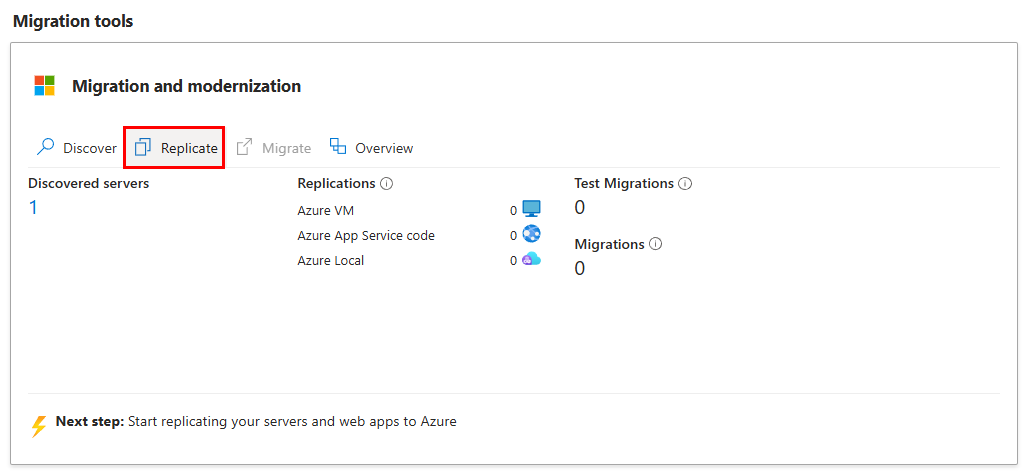Click the Test Migrations count value
1025x473 pixels.
(580, 208)
